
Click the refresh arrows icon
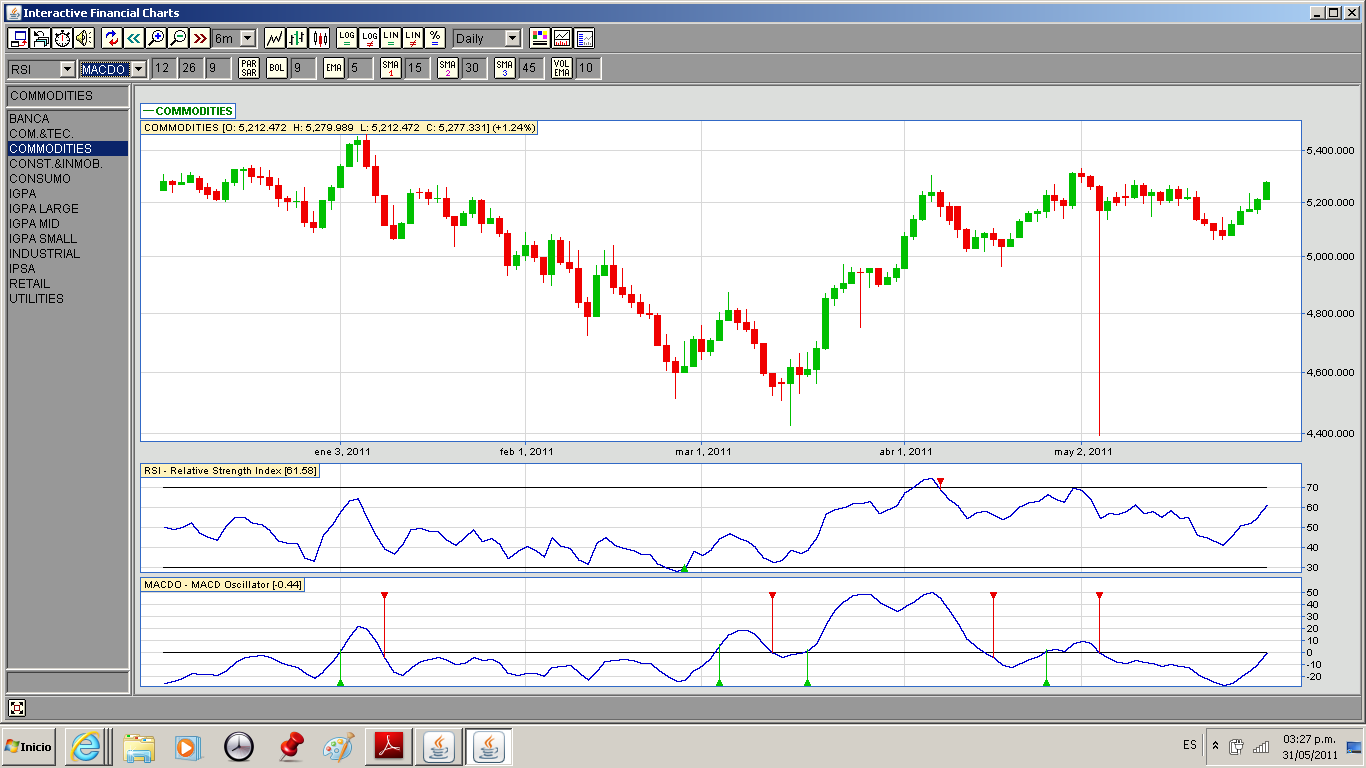(x=111, y=38)
